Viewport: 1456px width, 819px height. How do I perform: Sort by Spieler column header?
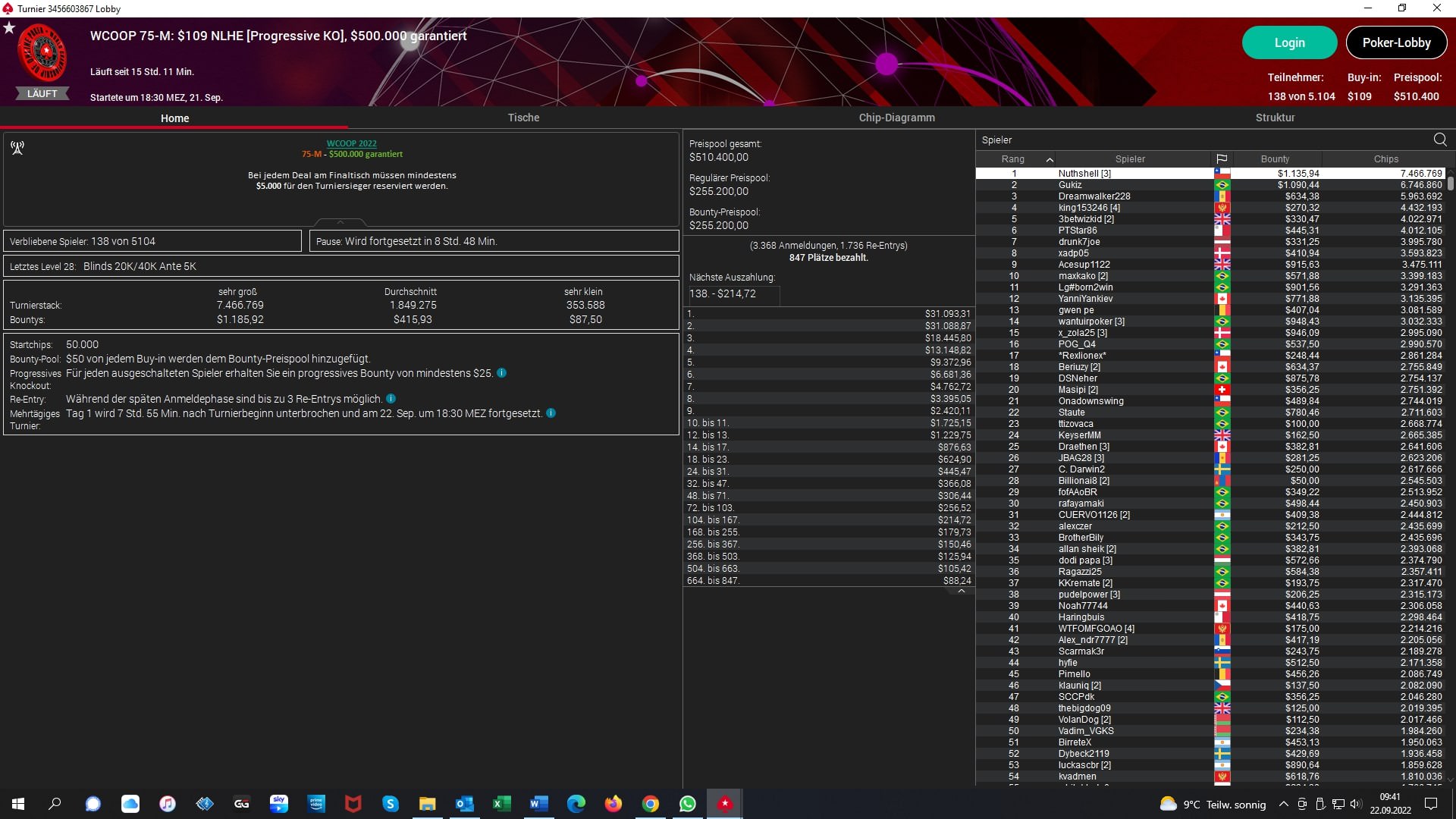pos(1130,159)
